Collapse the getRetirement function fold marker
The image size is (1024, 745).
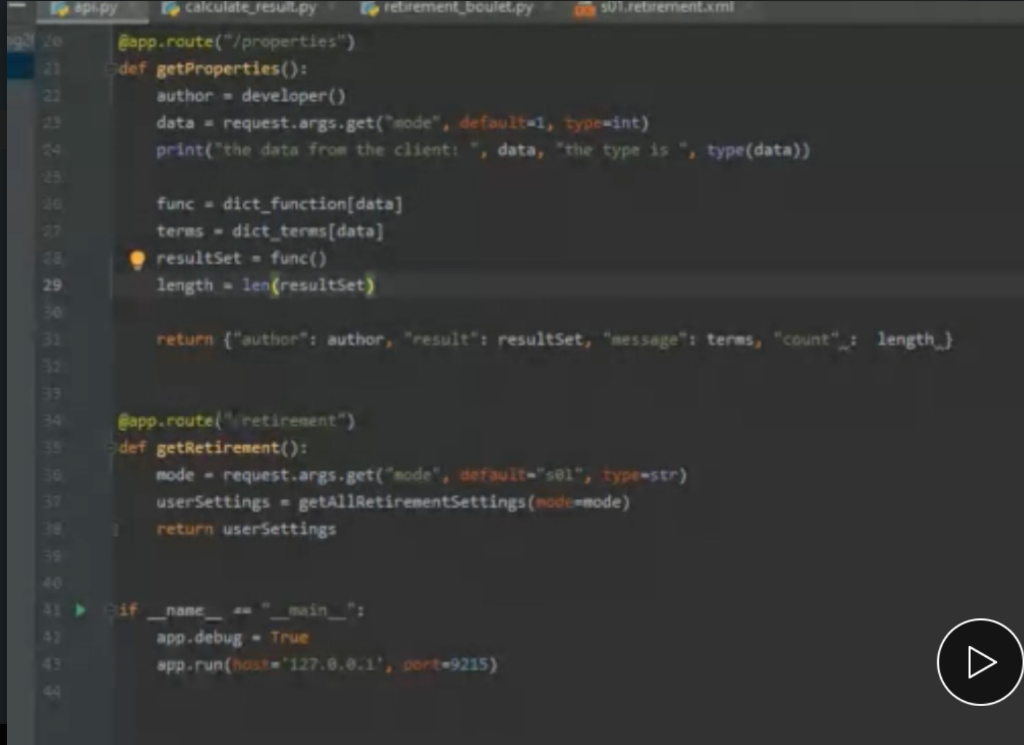click(x=110, y=448)
